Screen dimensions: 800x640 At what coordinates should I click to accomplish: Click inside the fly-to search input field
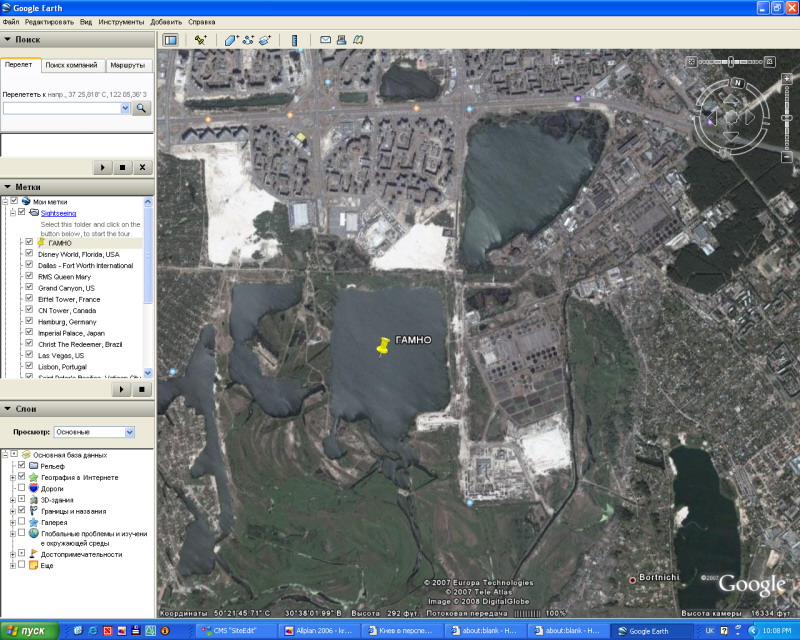point(62,108)
